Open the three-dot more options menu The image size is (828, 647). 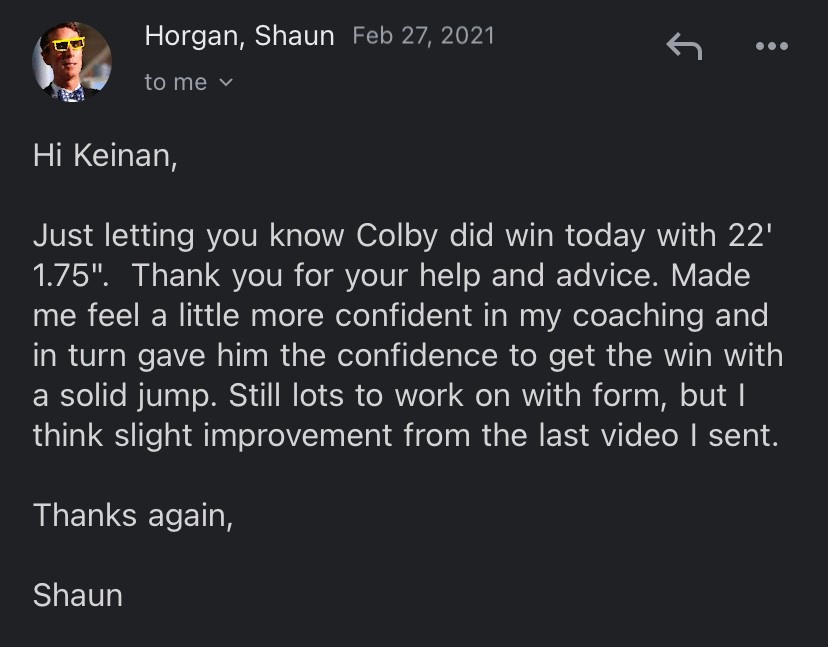click(771, 46)
